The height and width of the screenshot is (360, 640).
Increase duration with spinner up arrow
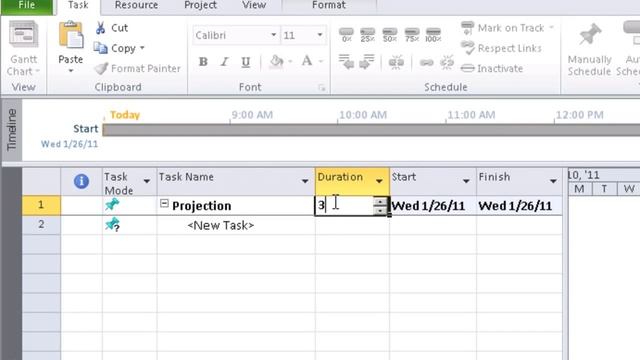(380, 201)
